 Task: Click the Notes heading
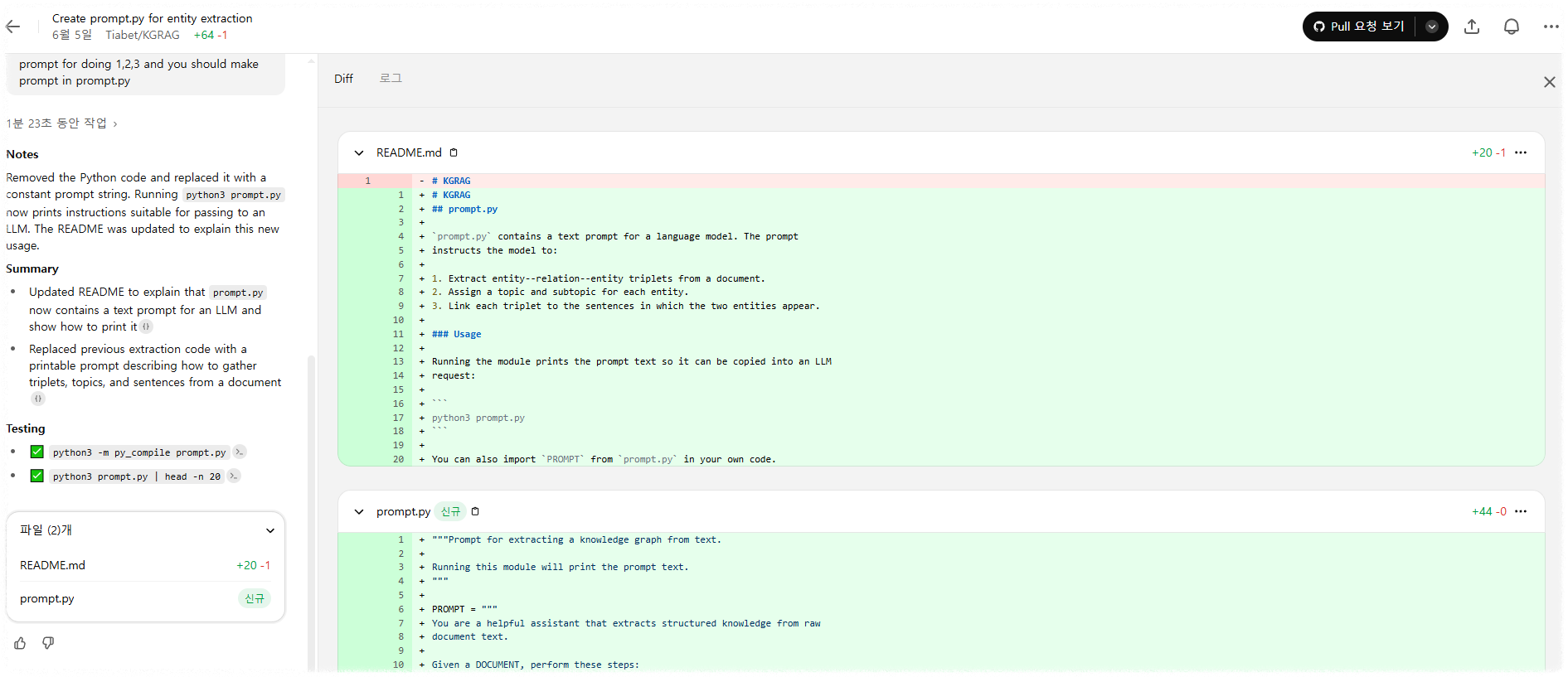22,154
